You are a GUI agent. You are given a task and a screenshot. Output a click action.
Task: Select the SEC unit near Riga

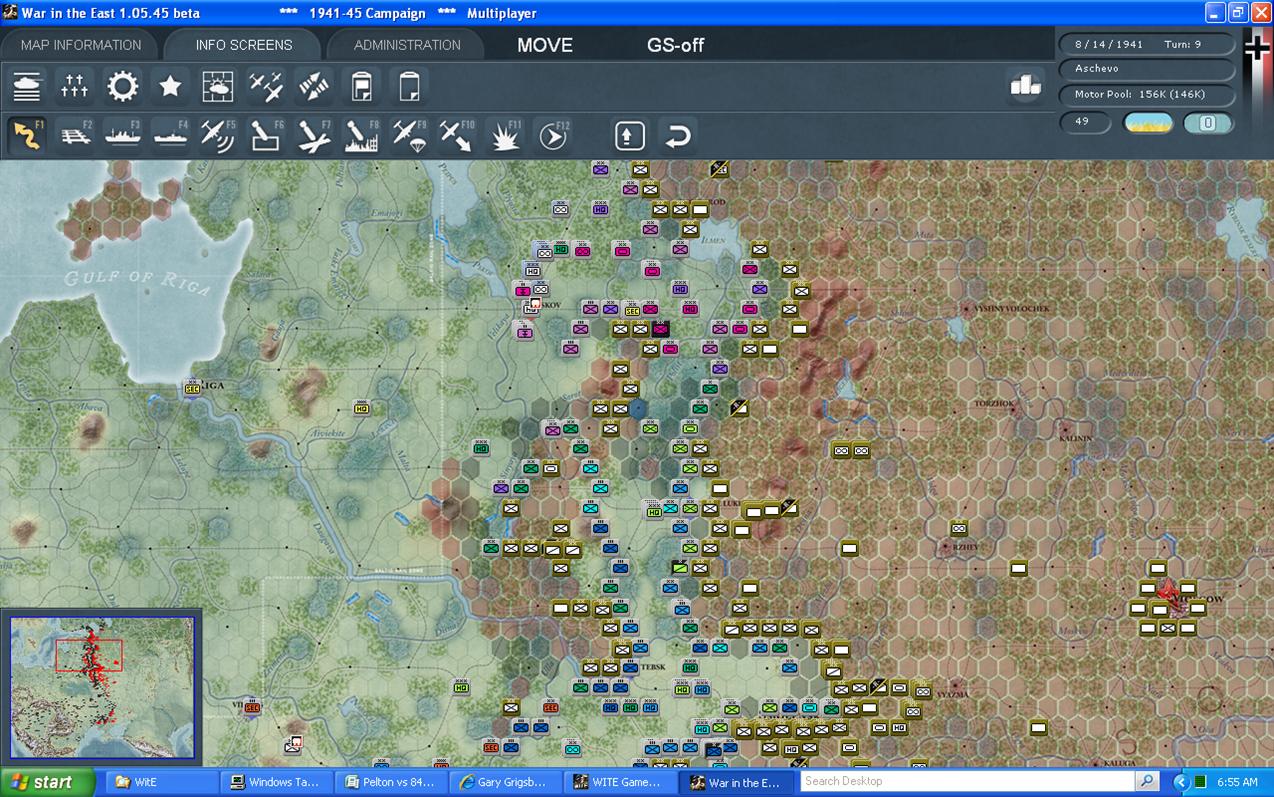coord(193,387)
